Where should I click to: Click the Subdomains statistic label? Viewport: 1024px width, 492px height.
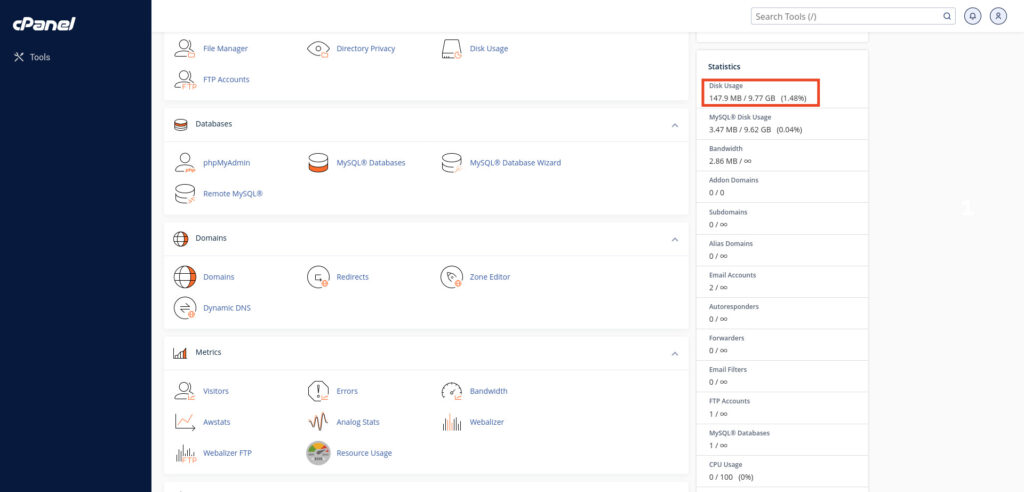[x=728, y=212]
